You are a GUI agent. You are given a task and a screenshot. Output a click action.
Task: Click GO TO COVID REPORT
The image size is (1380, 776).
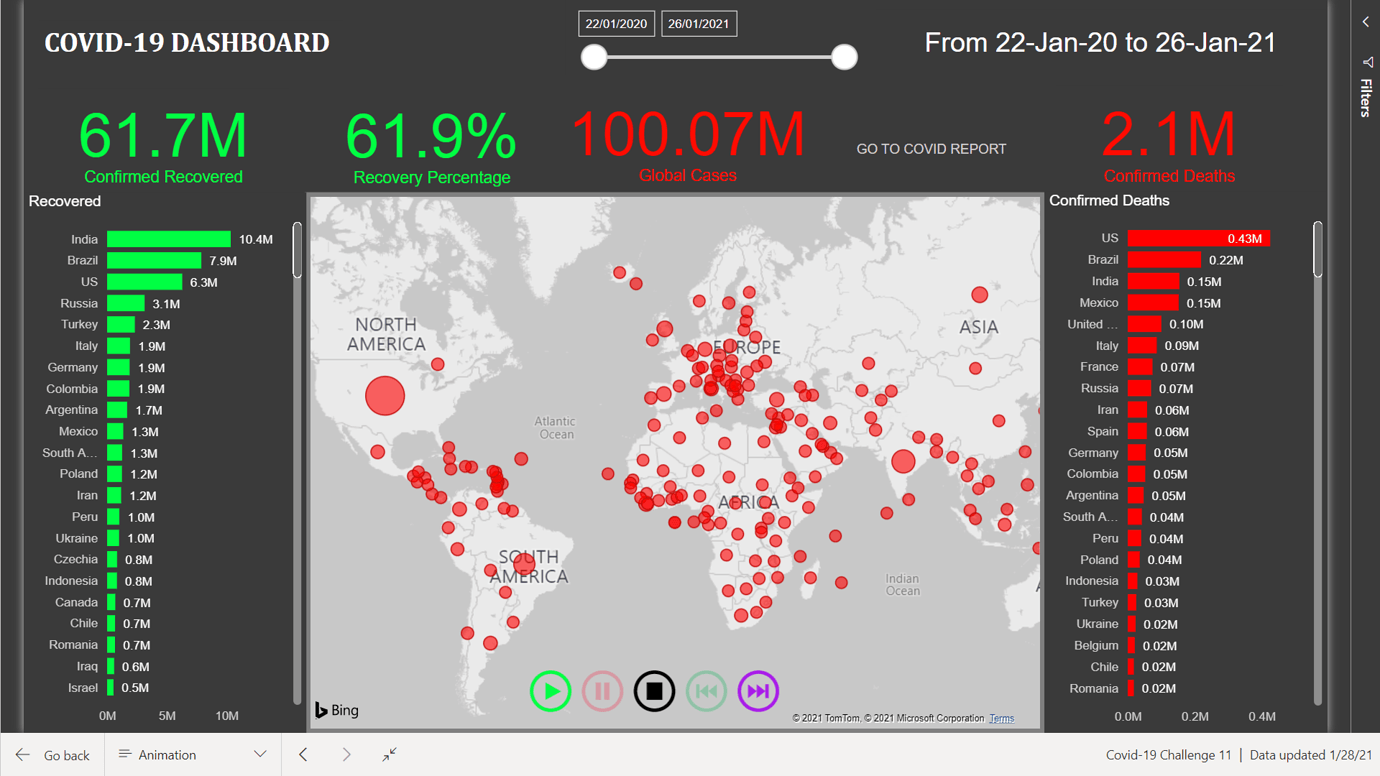click(x=930, y=148)
